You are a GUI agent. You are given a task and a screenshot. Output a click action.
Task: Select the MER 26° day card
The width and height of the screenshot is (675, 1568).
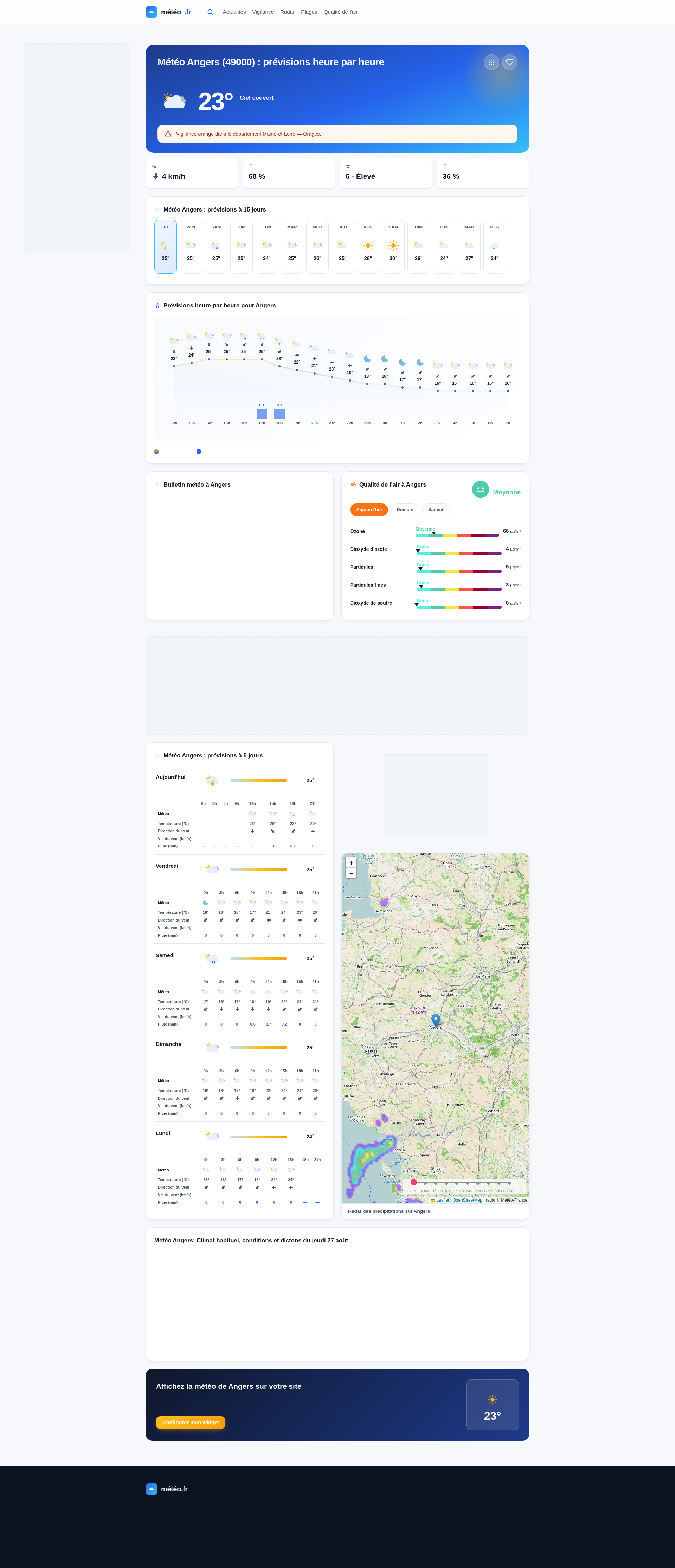point(317,247)
